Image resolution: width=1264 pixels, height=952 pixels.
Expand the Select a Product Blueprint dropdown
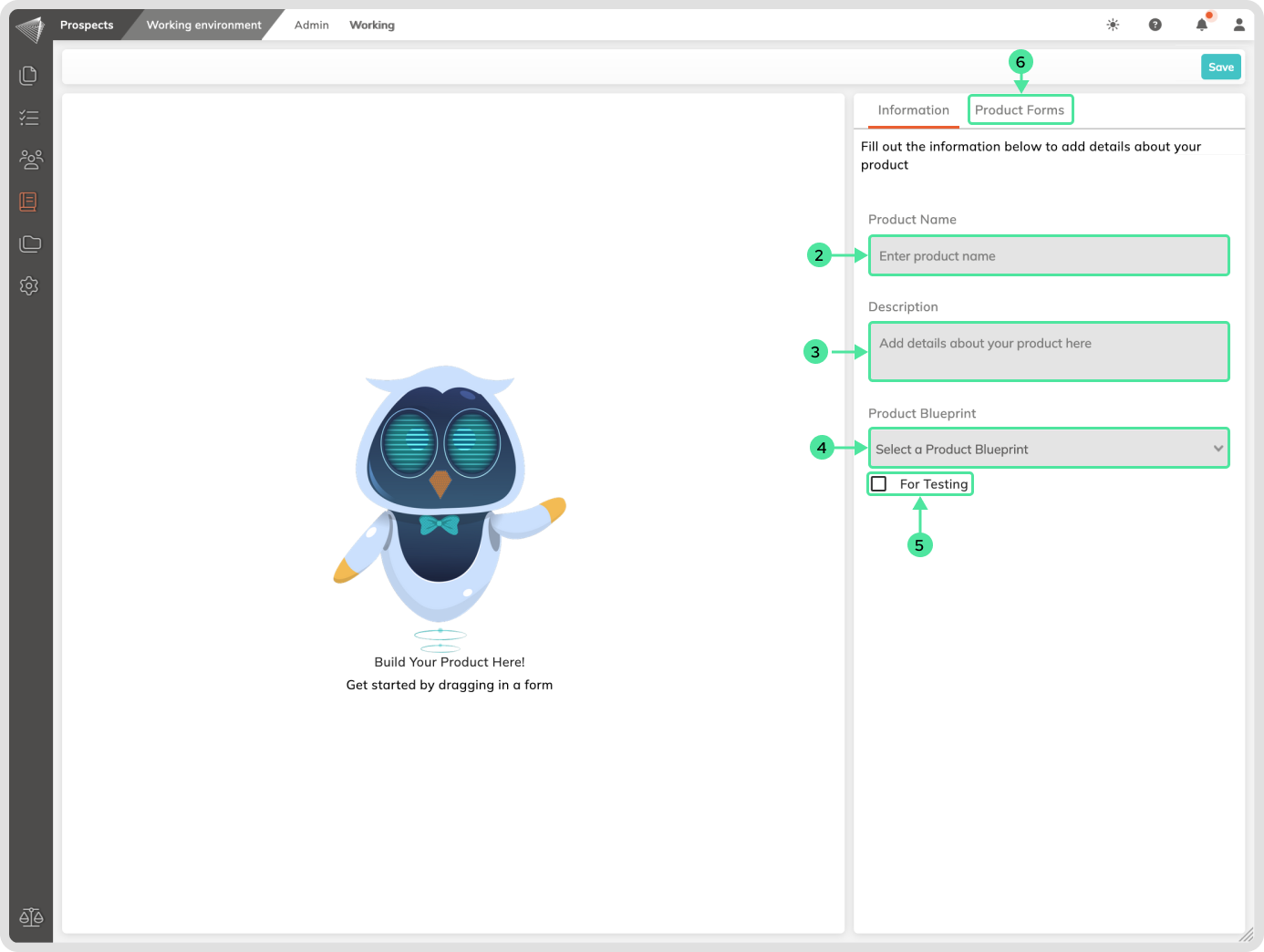click(1048, 449)
